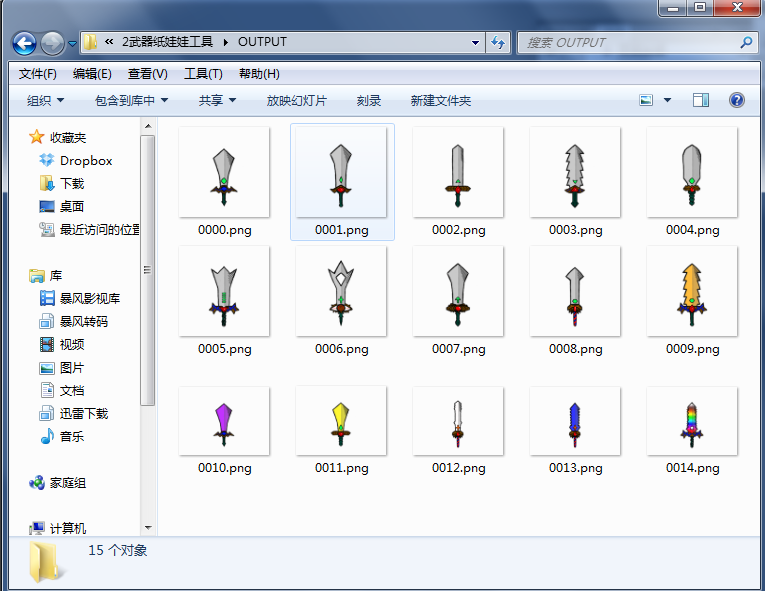Select the 0006.png sword thumbnail
This screenshot has height=591, width=765.
341,291
